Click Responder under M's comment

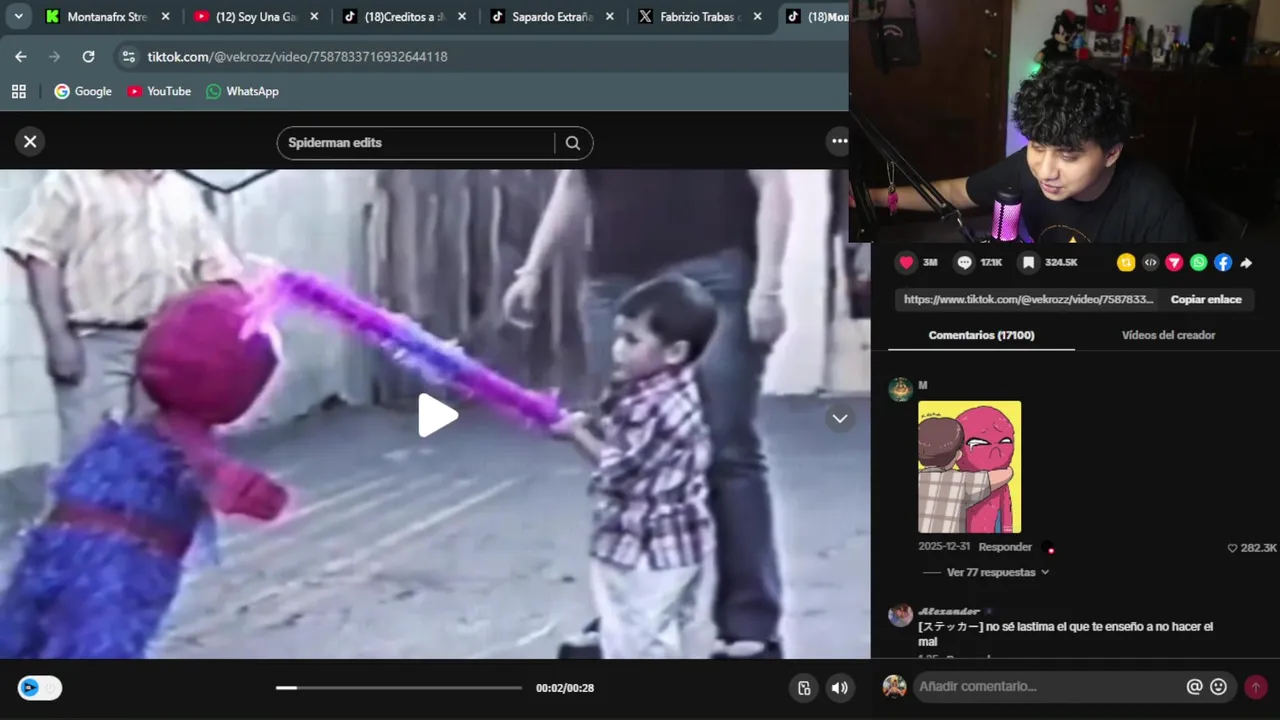(x=1005, y=547)
